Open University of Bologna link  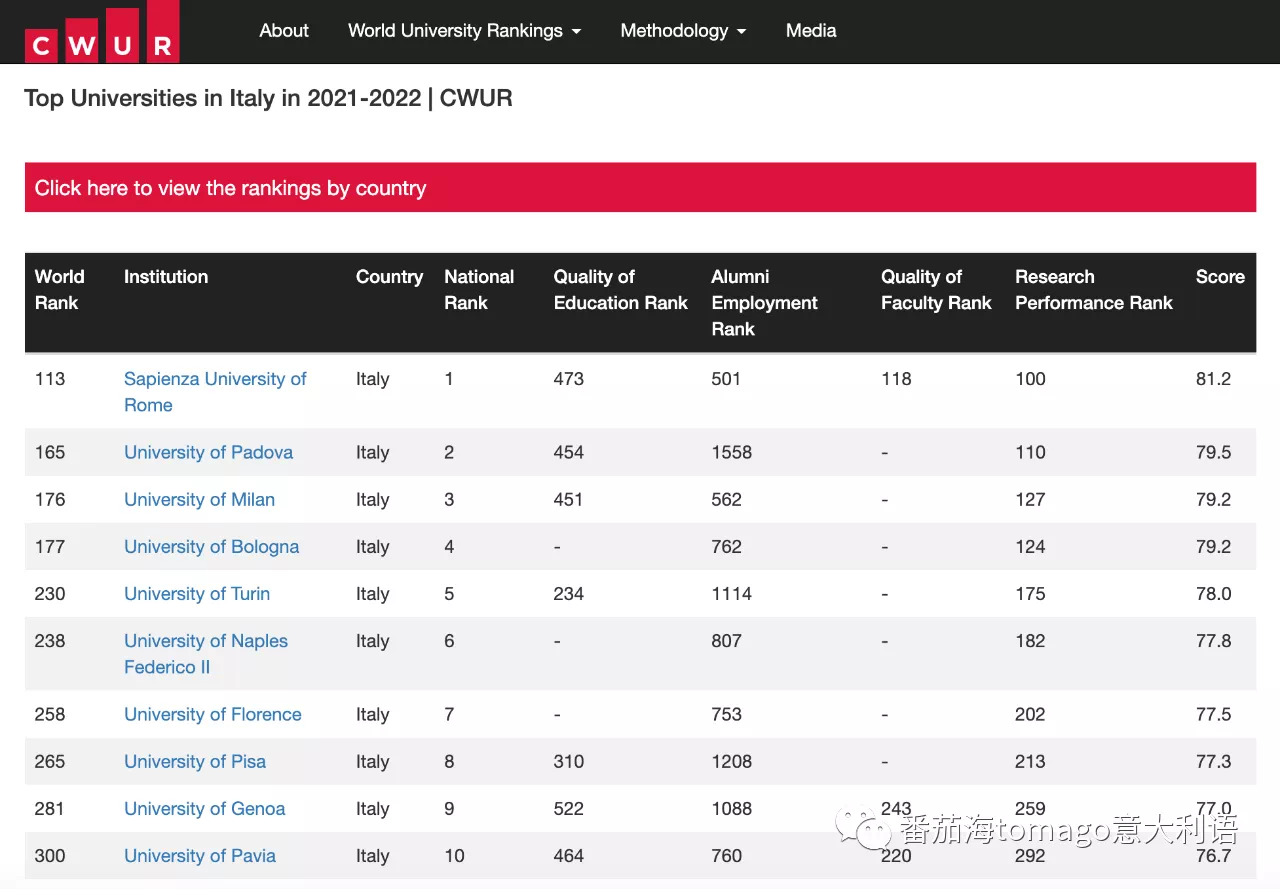pos(211,547)
